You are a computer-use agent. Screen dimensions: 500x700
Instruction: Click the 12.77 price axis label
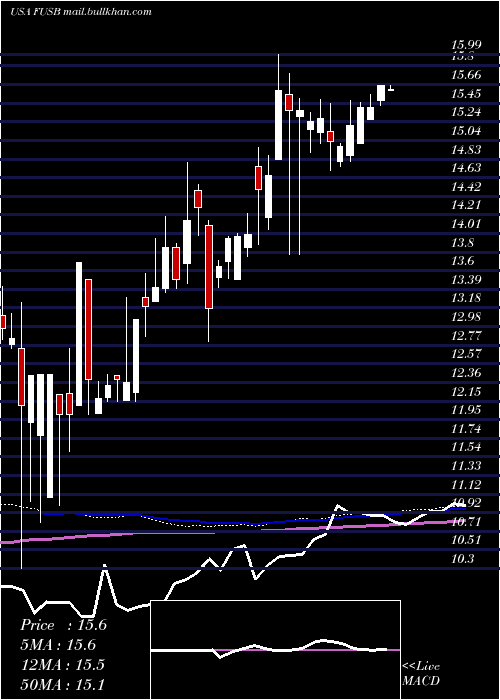tap(466, 336)
